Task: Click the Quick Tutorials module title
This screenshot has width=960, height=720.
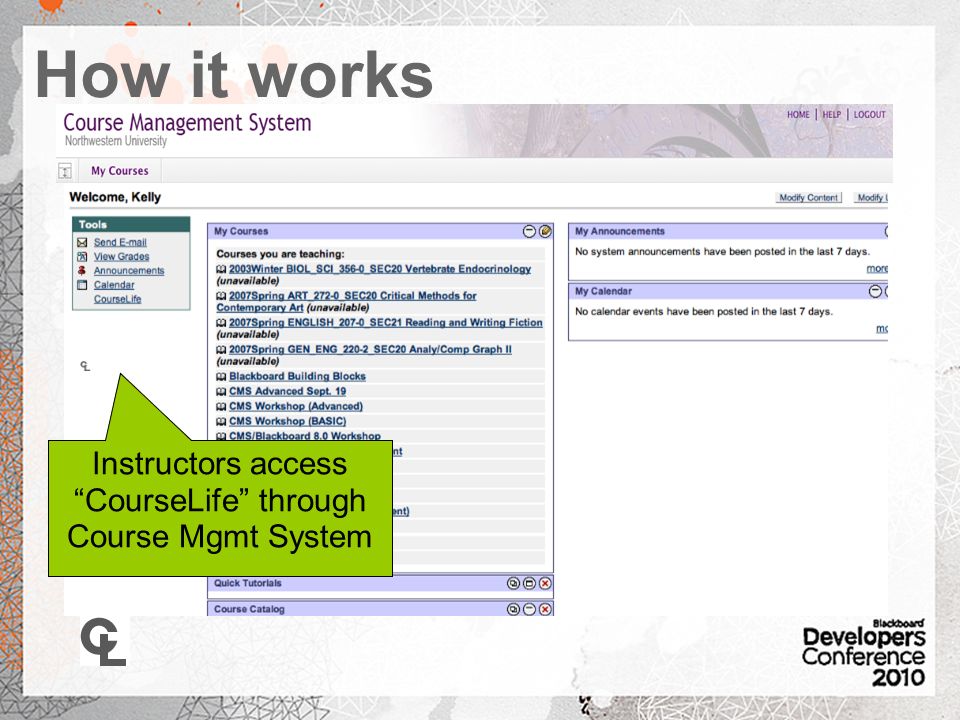Action: click(248, 583)
